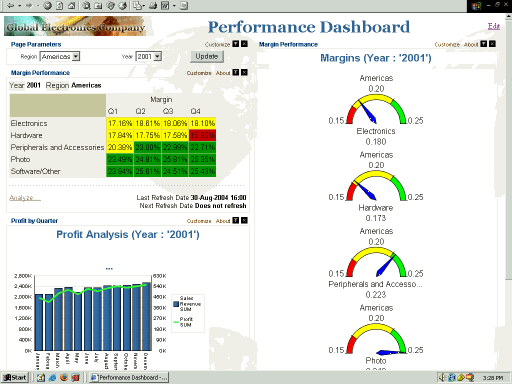Launch Internet Explorer from quick launch
This screenshot has width=512, height=384.
[52, 377]
